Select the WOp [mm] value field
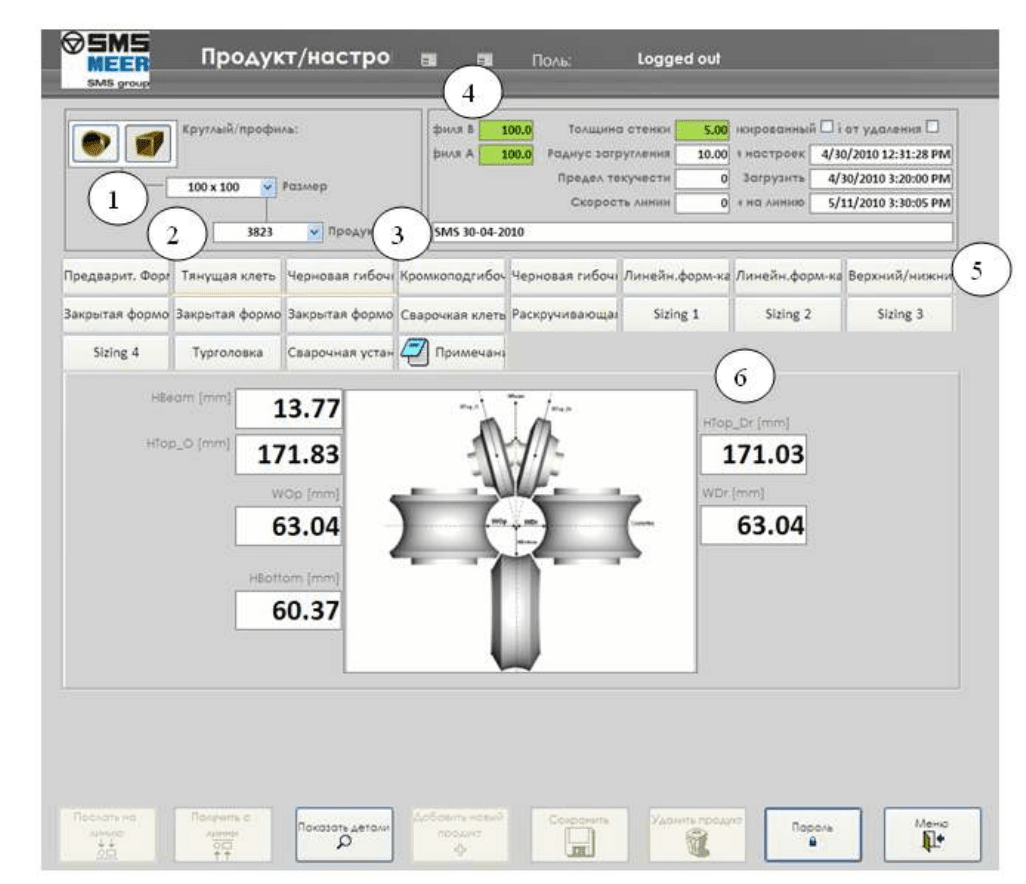 coord(289,525)
